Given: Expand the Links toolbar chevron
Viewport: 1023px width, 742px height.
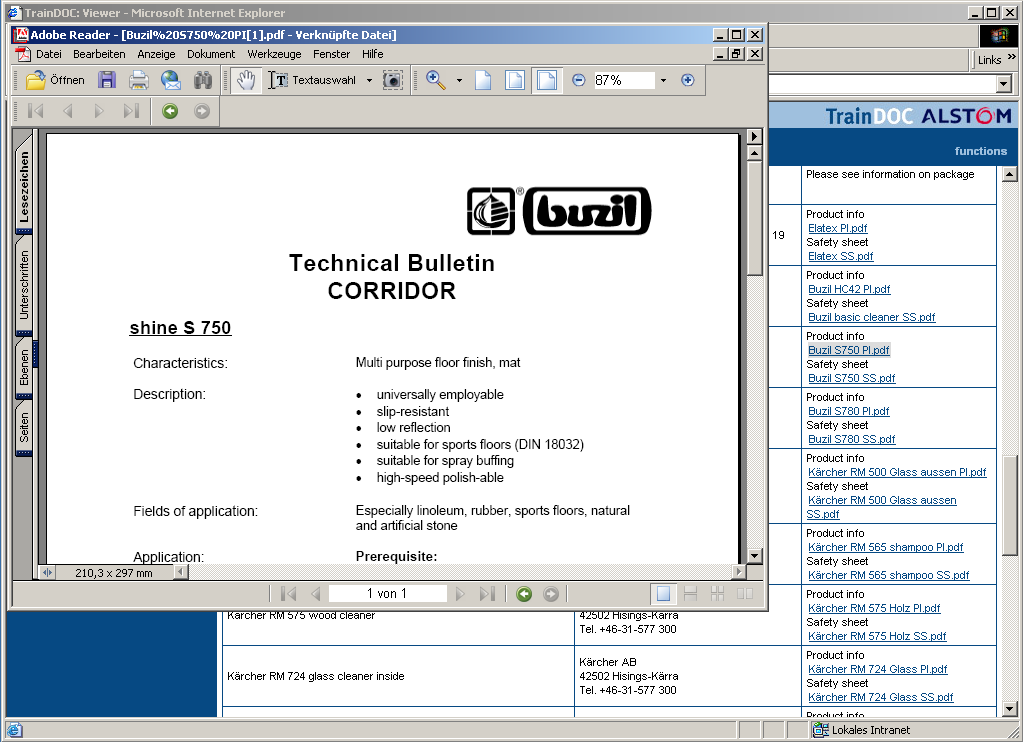Looking at the screenshot, I should click(1011, 57).
